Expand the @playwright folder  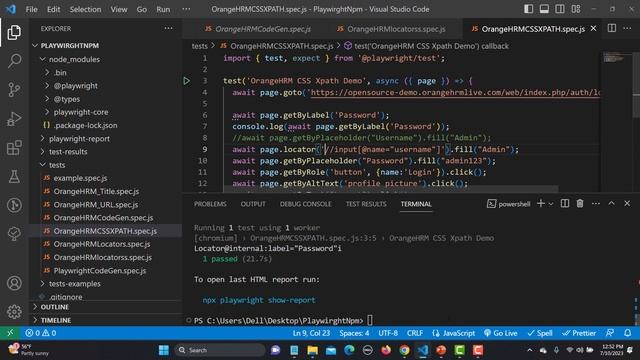[75, 86]
